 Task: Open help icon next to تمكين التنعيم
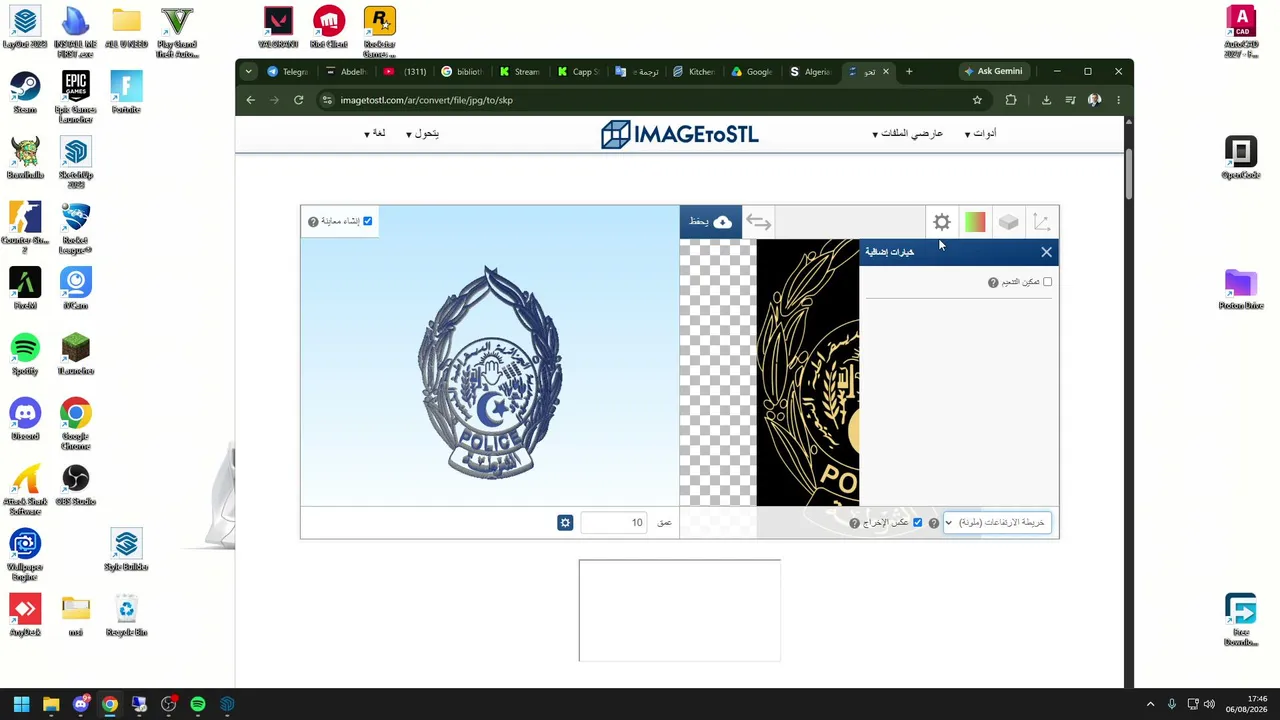tap(993, 283)
